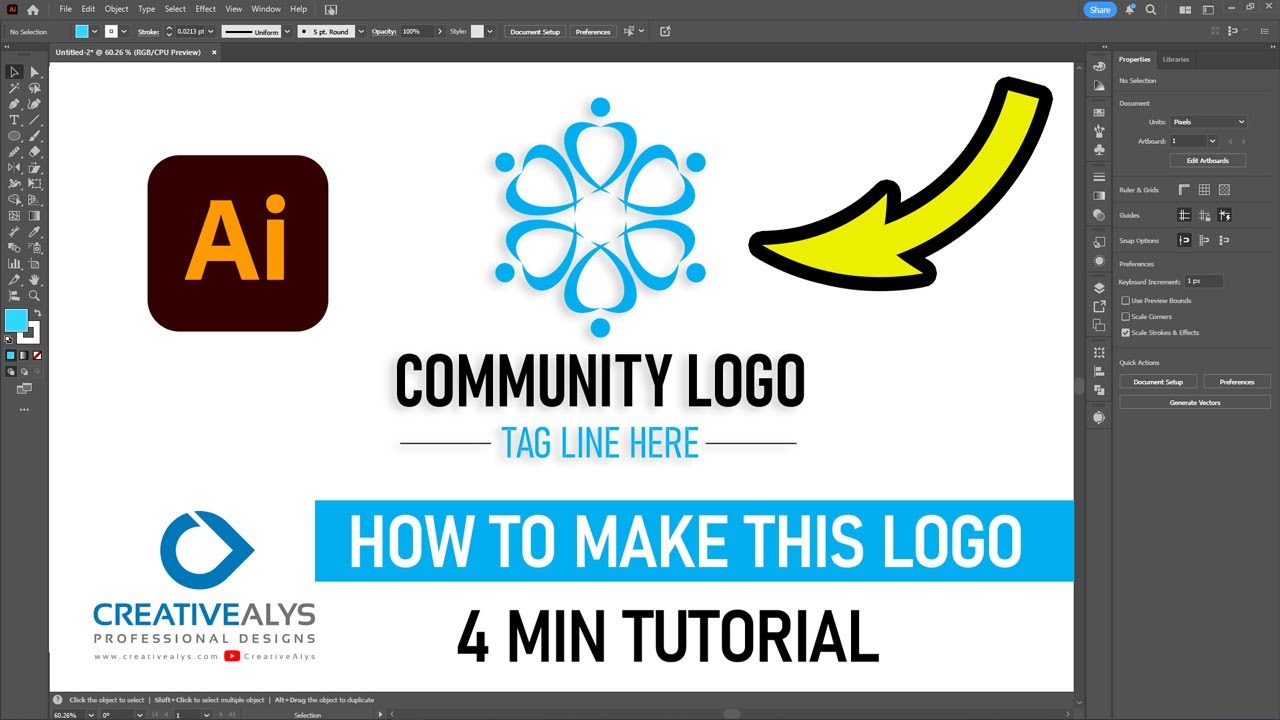Toggle Snap to Point option
Viewport: 1280px width, 720px height.
pos(1185,240)
